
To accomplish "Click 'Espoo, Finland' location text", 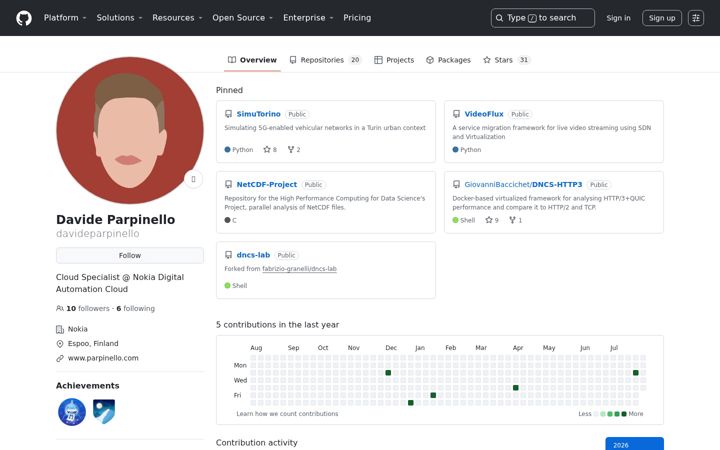I will tap(93, 343).
